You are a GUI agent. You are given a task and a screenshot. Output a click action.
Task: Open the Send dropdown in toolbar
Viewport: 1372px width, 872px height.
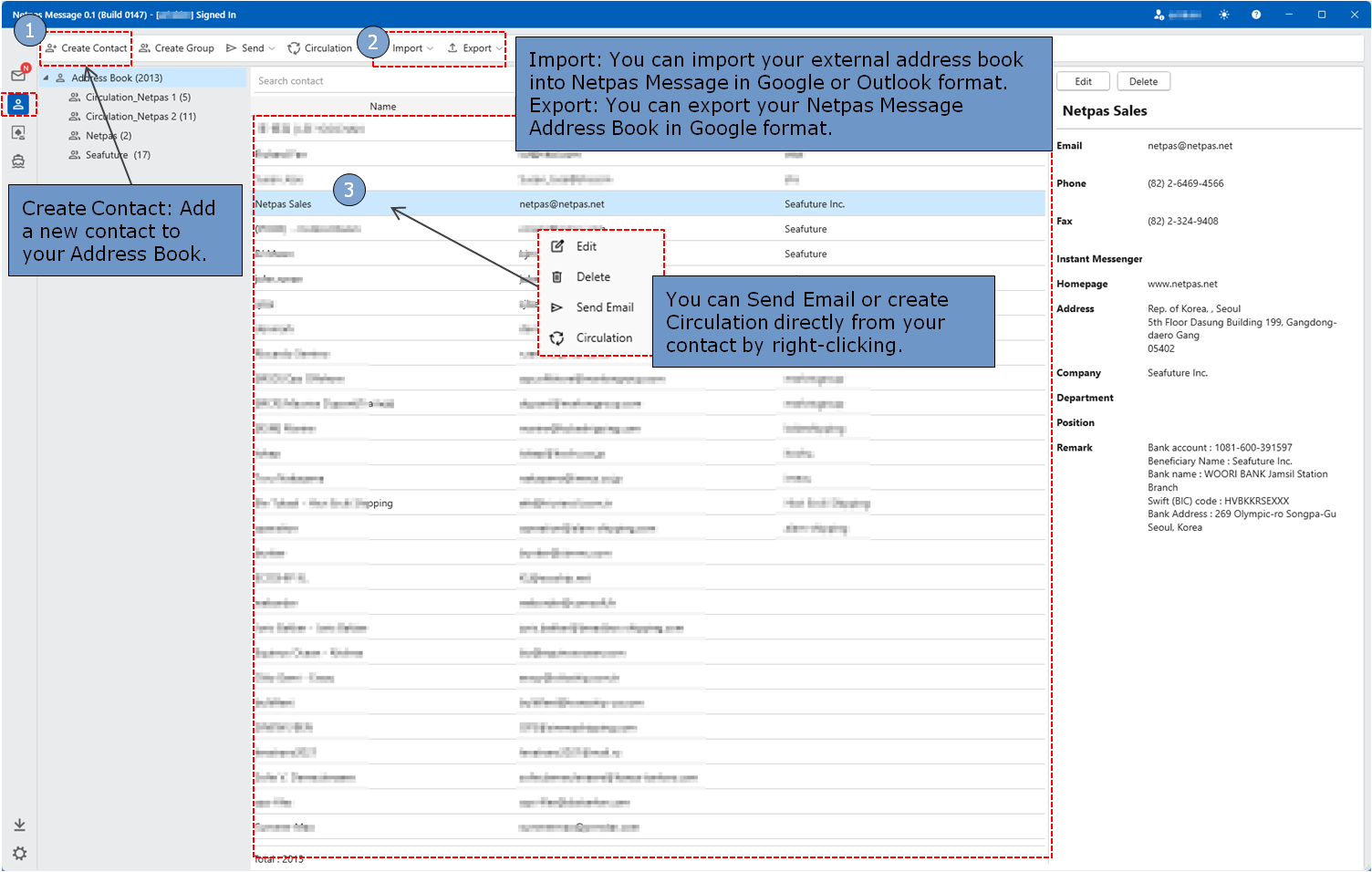coord(251,48)
